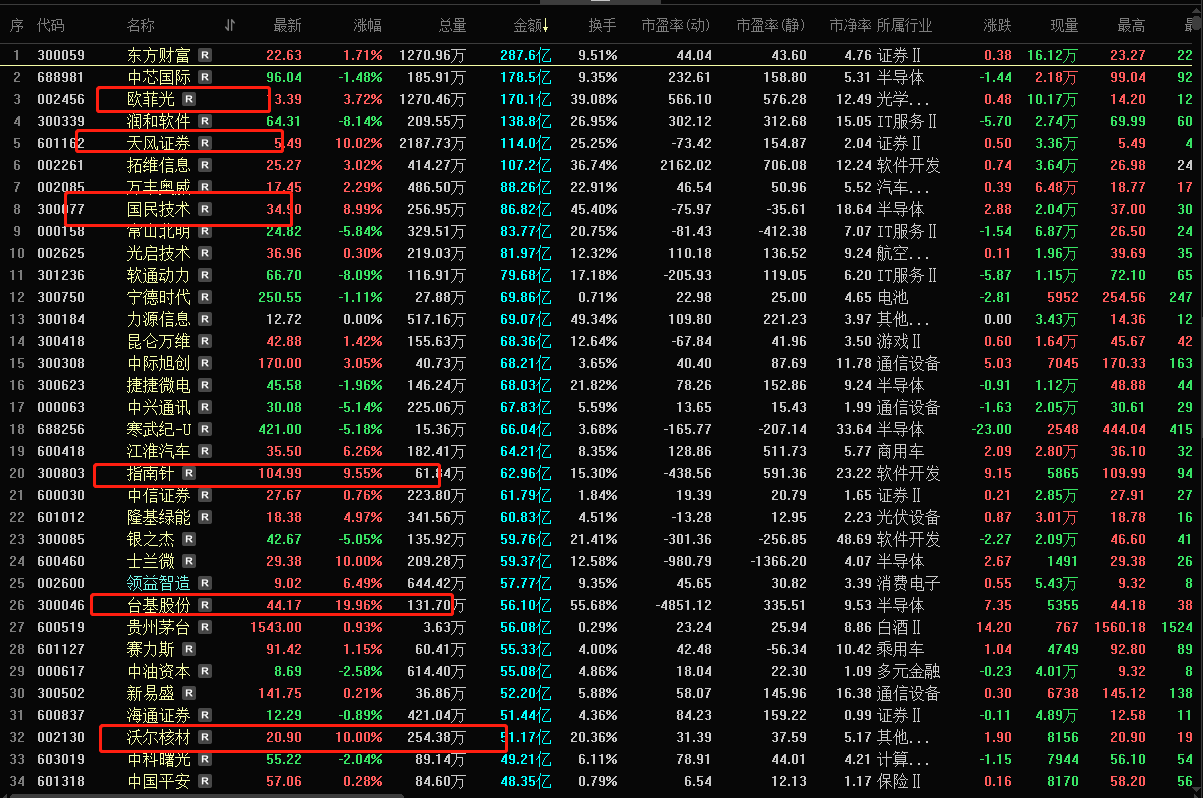Click the R badge beside 中芯国际
The width and height of the screenshot is (1203, 798).
pos(205,77)
